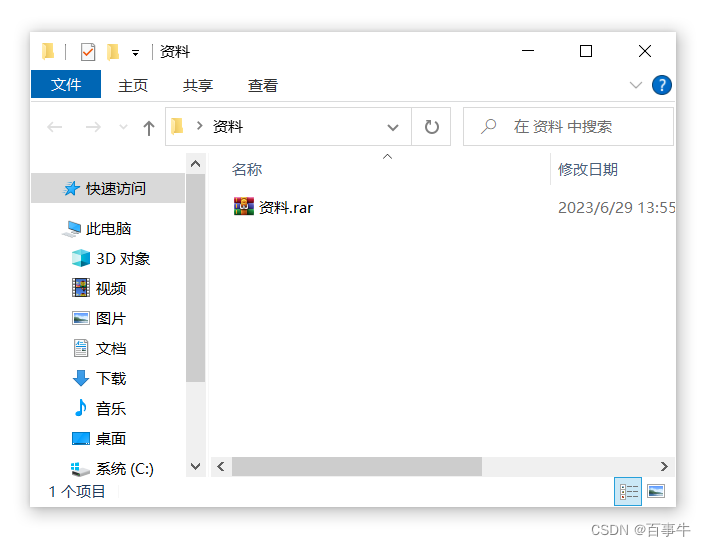Click the 文档 document icon
The height and width of the screenshot is (546, 706).
[x=81, y=348]
